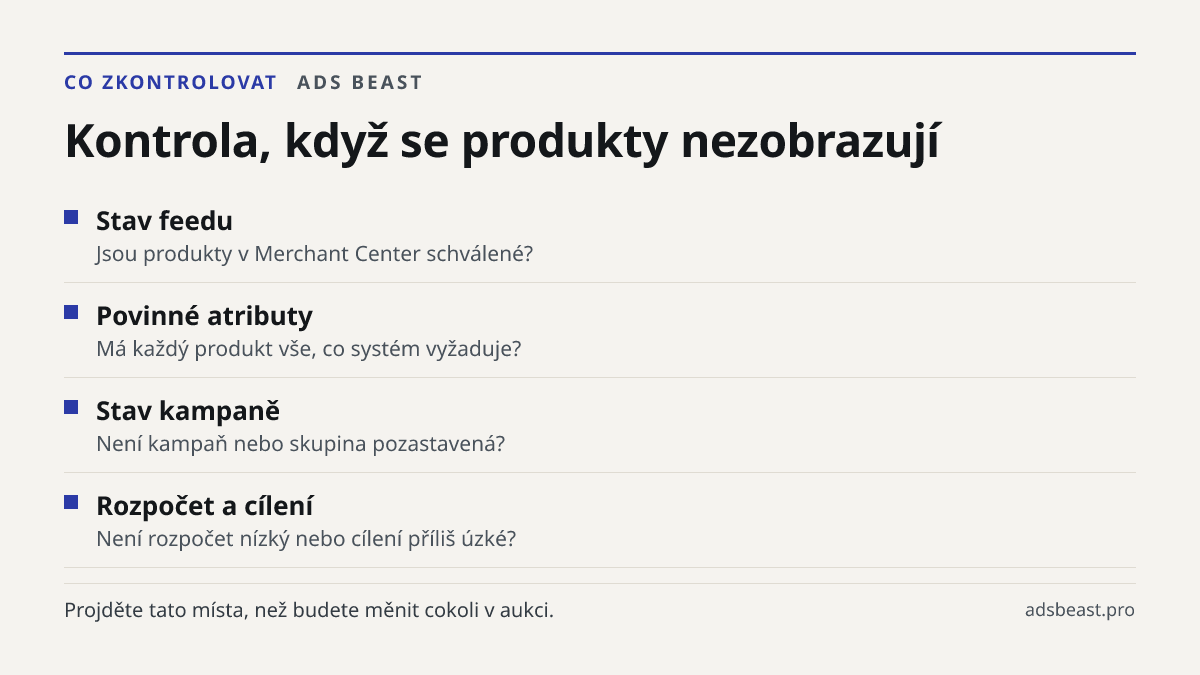Select the 'Povinné atributy' item title
This screenshot has width=1200, height=675.
click(x=204, y=316)
